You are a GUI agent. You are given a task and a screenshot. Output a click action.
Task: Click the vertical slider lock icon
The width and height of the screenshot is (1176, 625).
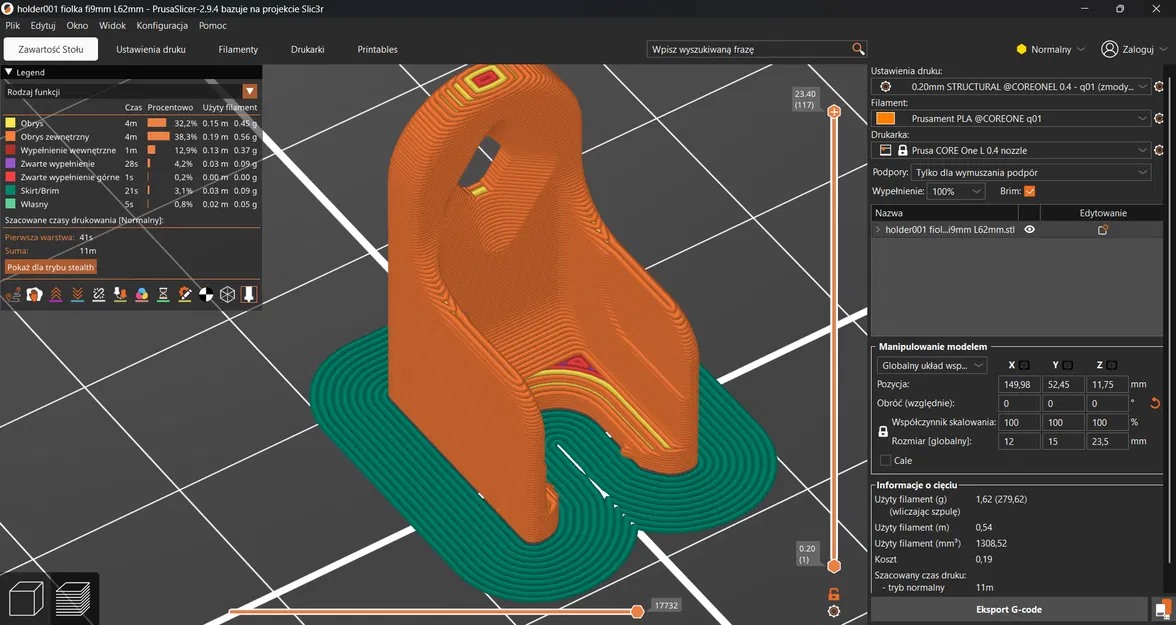[x=834, y=594]
